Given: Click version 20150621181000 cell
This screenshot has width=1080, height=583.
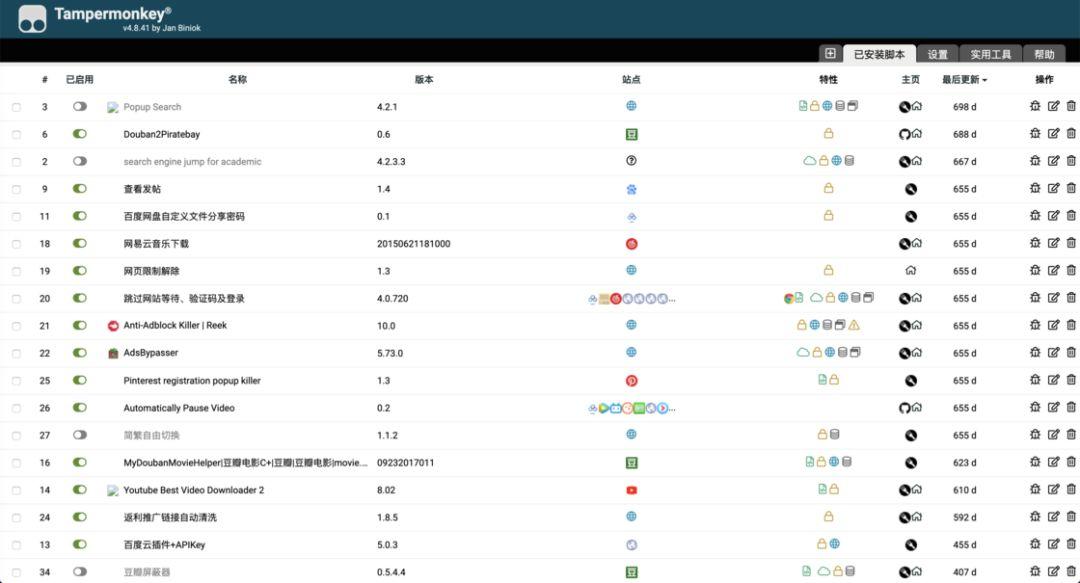Looking at the screenshot, I should coord(413,244).
